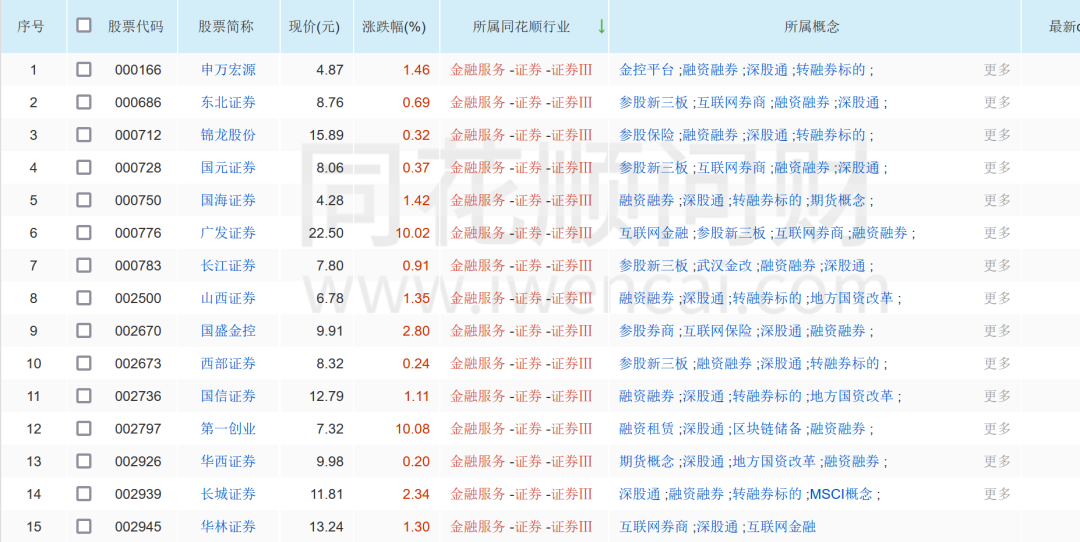
Task: Open 区块链储备 concept link
Action: tap(767, 428)
